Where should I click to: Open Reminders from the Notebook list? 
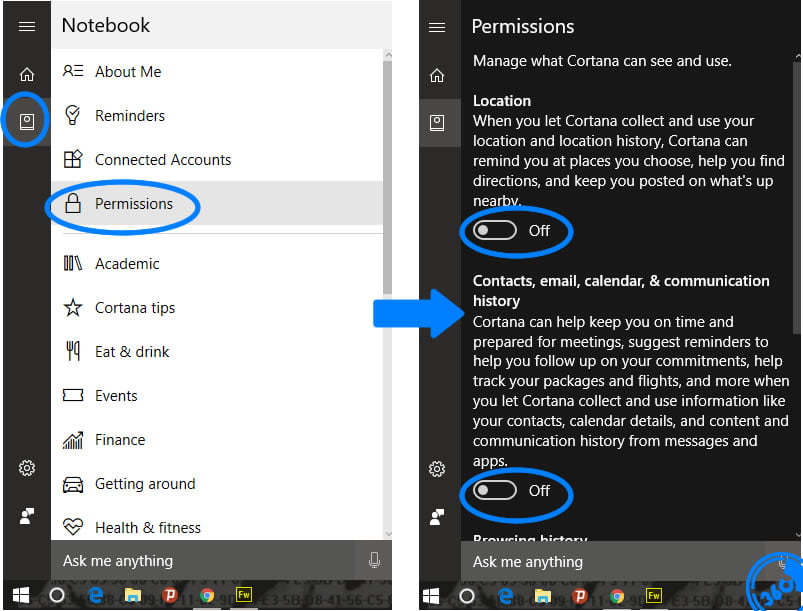pos(129,116)
